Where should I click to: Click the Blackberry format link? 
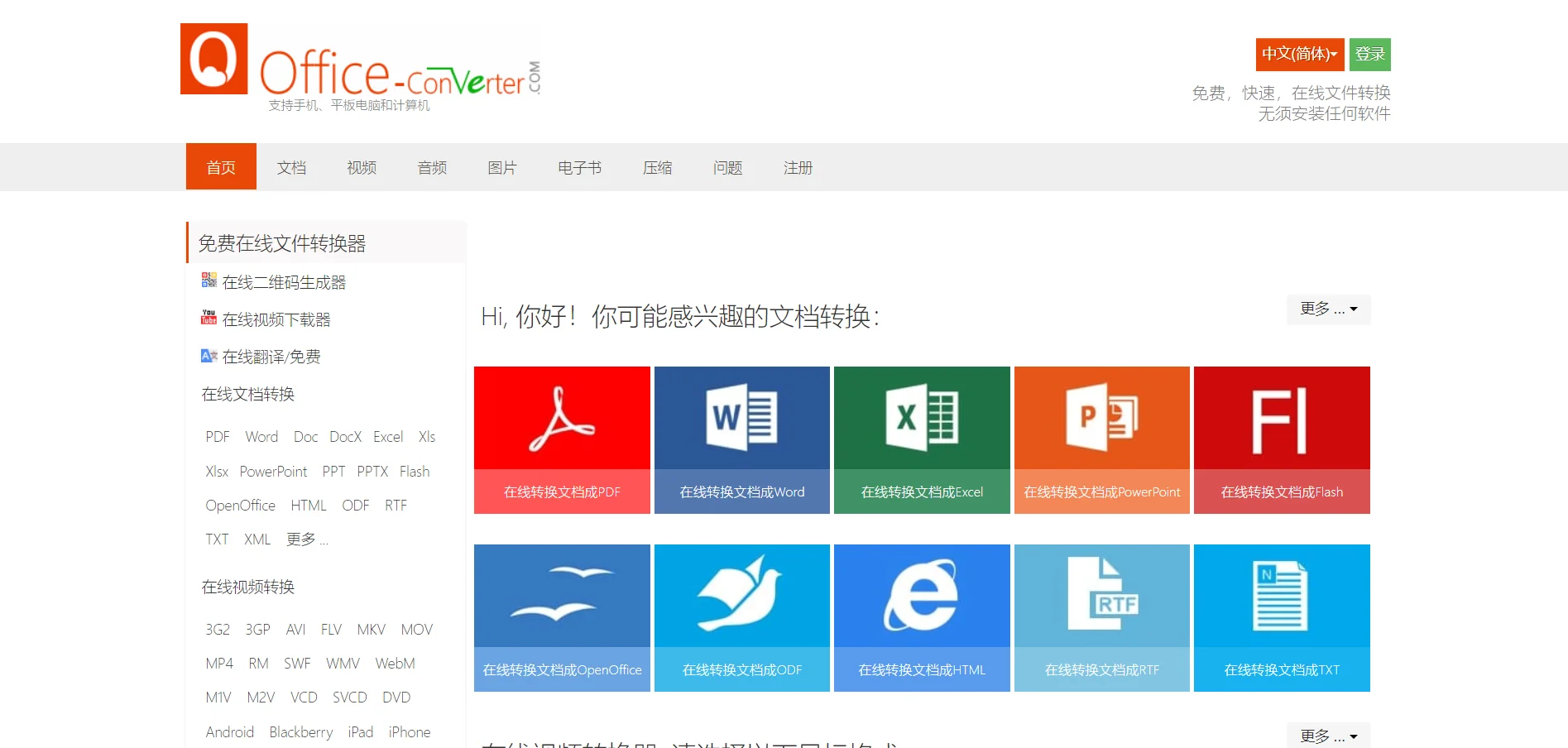pos(301,732)
